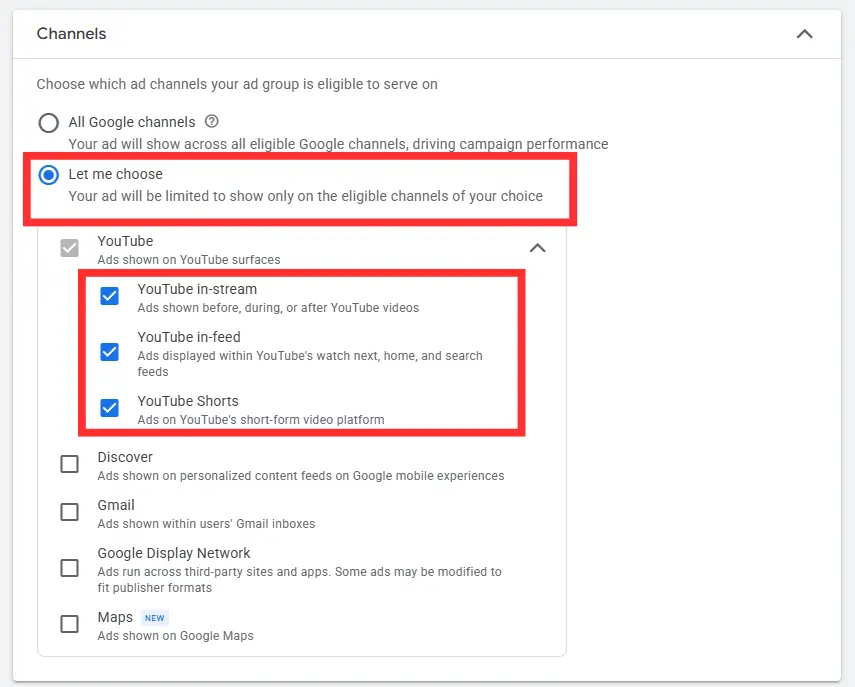Viewport: 855px width, 687px height.
Task: Click 'Ads shown on Google Maps' description
Action: point(176,636)
